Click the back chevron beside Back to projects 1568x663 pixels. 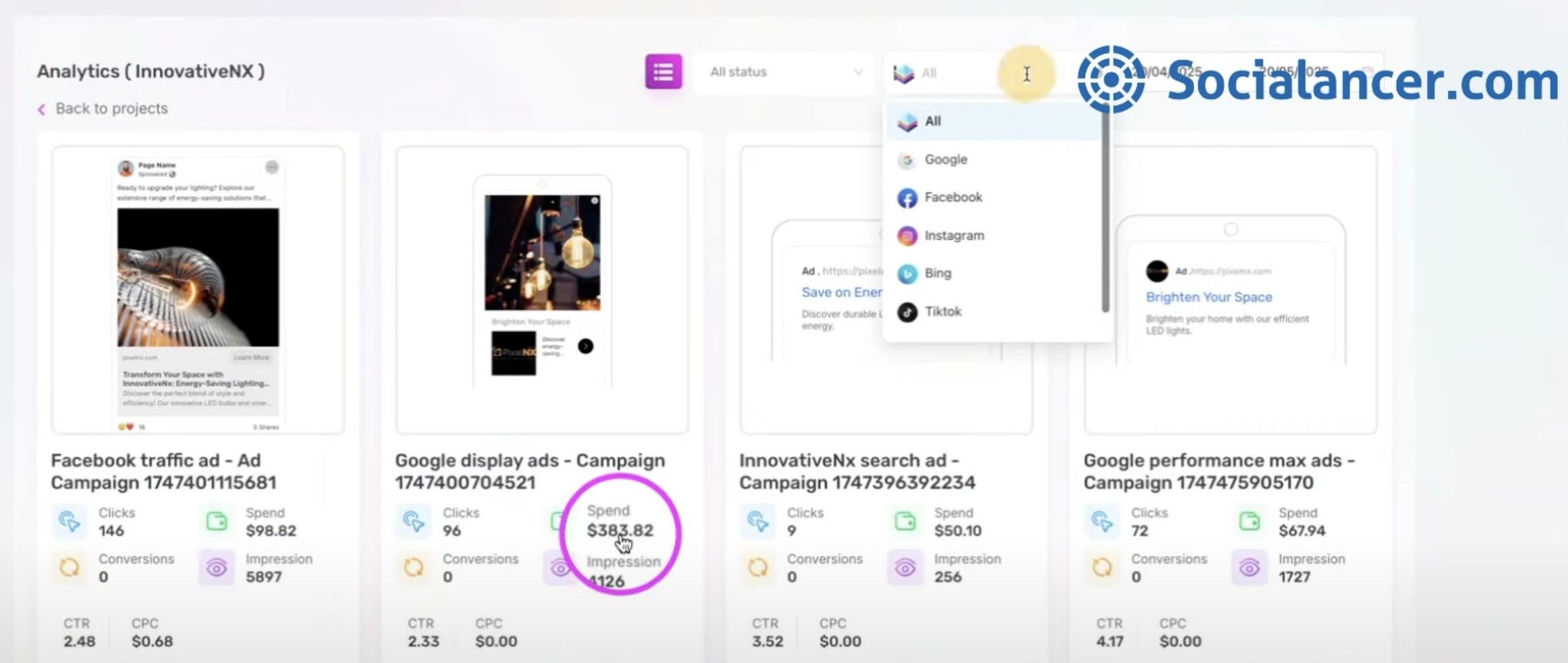pyautogui.click(x=42, y=109)
